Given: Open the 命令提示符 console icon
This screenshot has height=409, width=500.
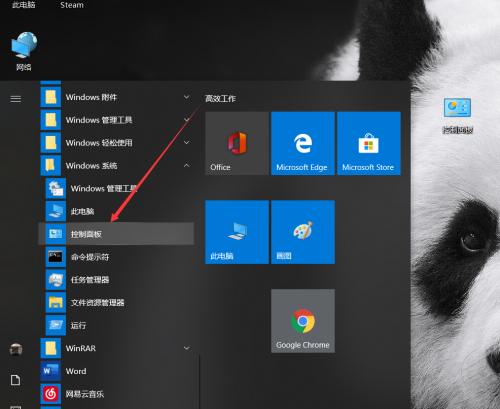Looking at the screenshot, I should click(56, 257).
